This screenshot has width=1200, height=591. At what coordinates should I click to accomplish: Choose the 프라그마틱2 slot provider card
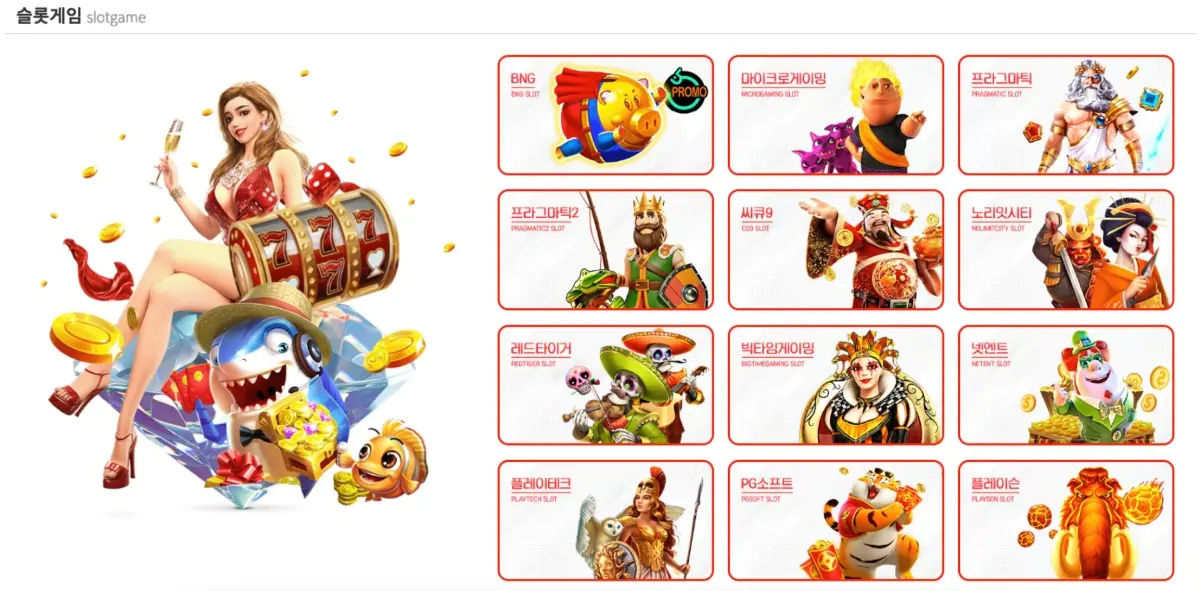point(606,250)
